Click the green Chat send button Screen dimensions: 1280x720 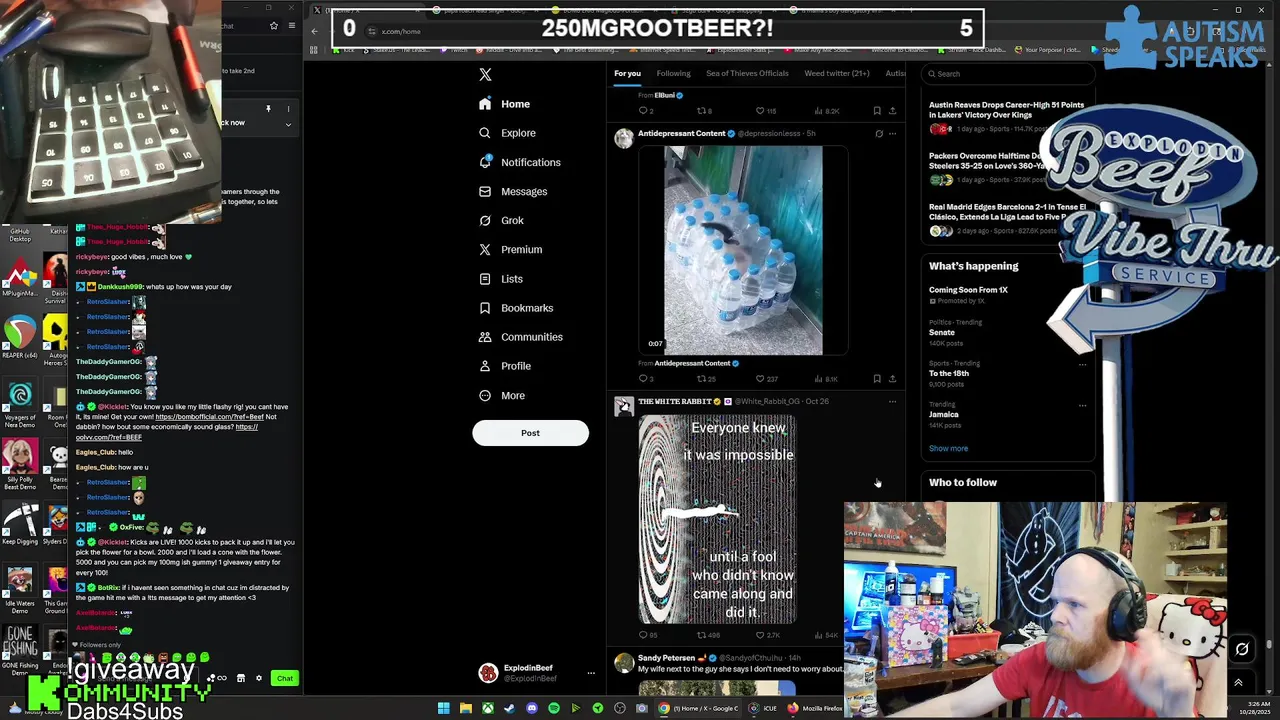(285, 678)
